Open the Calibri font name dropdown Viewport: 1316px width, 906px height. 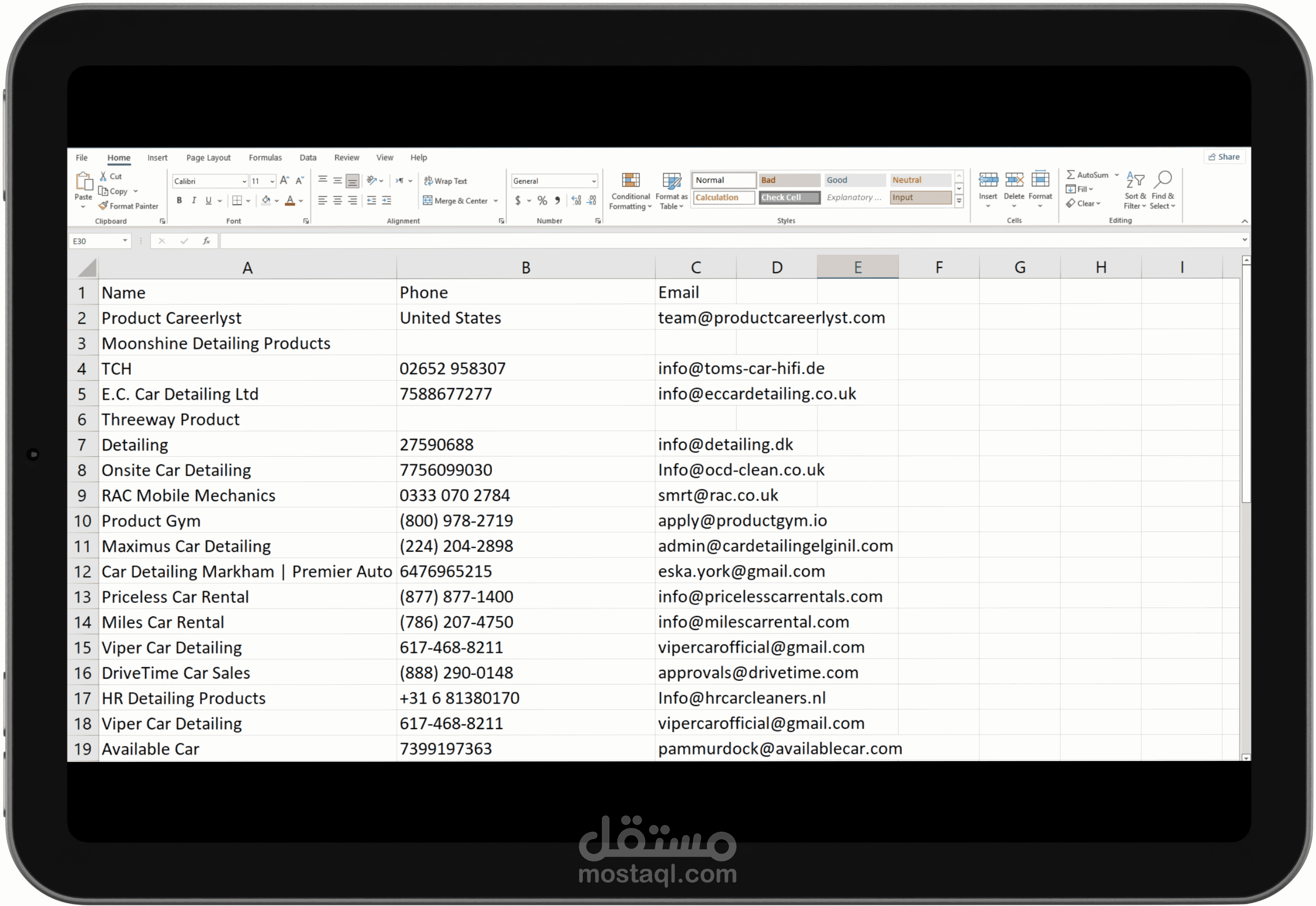pos(245,182)
